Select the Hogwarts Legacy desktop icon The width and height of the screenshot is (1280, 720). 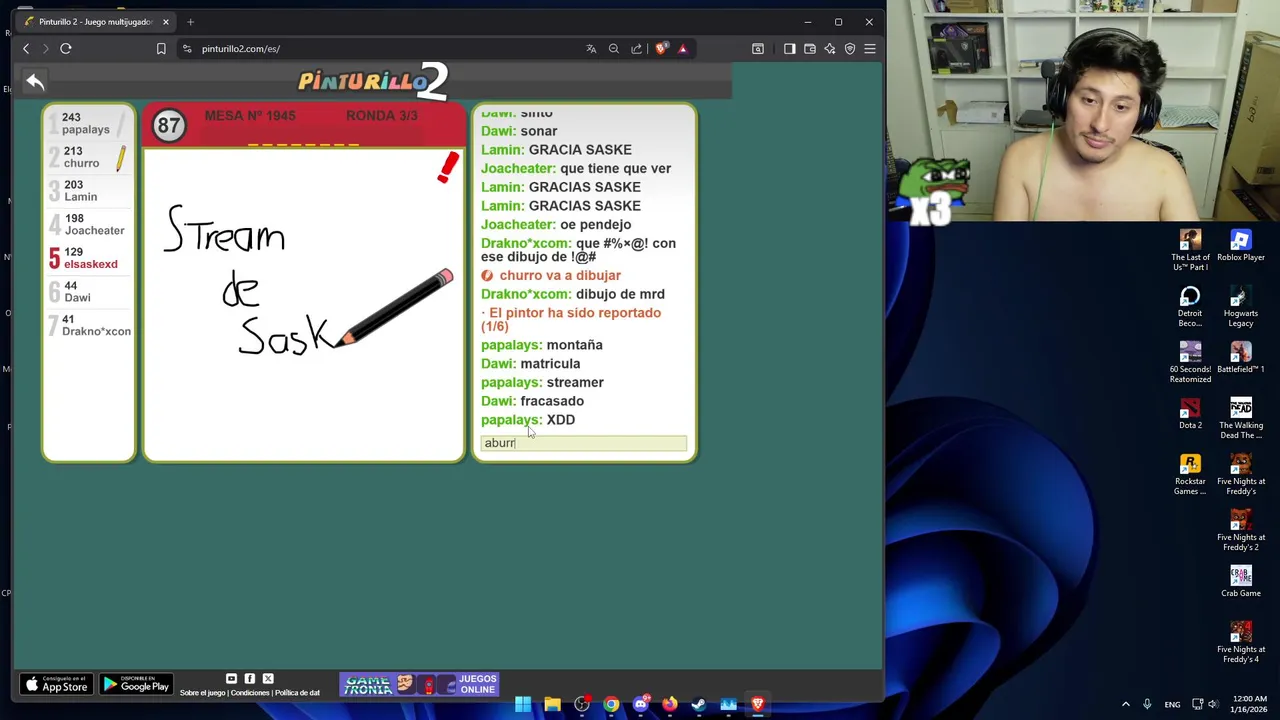tap(1241, 307)
